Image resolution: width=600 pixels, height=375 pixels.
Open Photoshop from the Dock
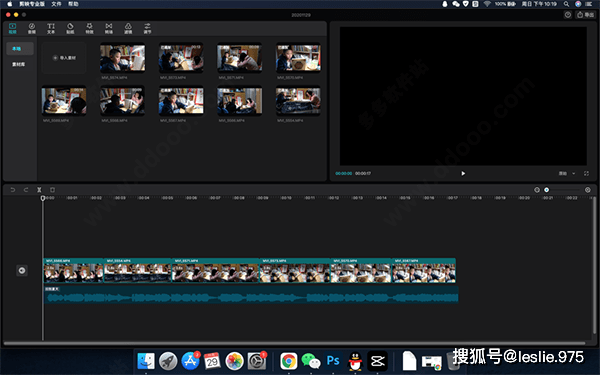tap(333, 361)
